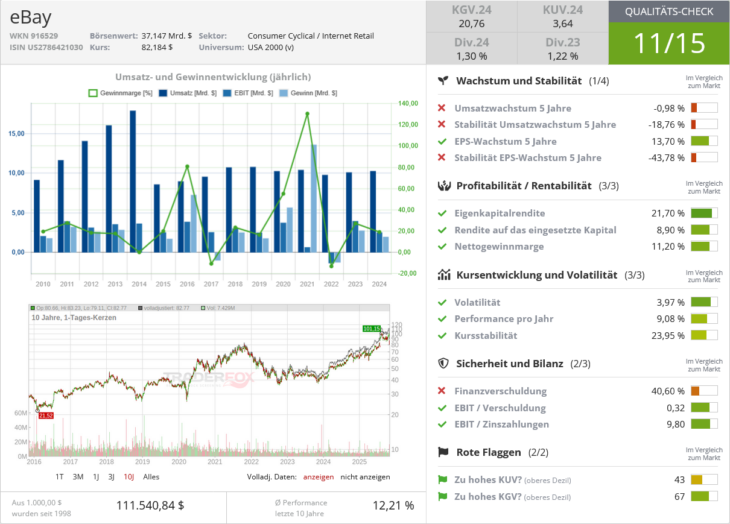Click the Profitabilität / Rentabilität hands icon
Image resolution: width=730 pixels, height=524 pixels.
coord(443,186)
